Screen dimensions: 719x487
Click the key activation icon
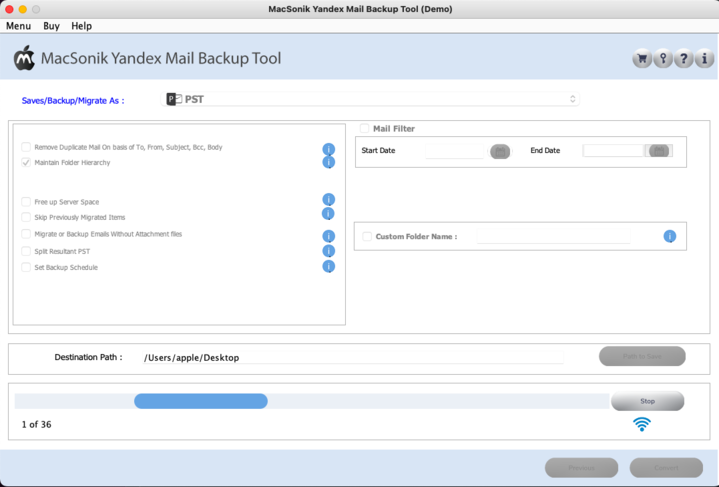(663, 59)
